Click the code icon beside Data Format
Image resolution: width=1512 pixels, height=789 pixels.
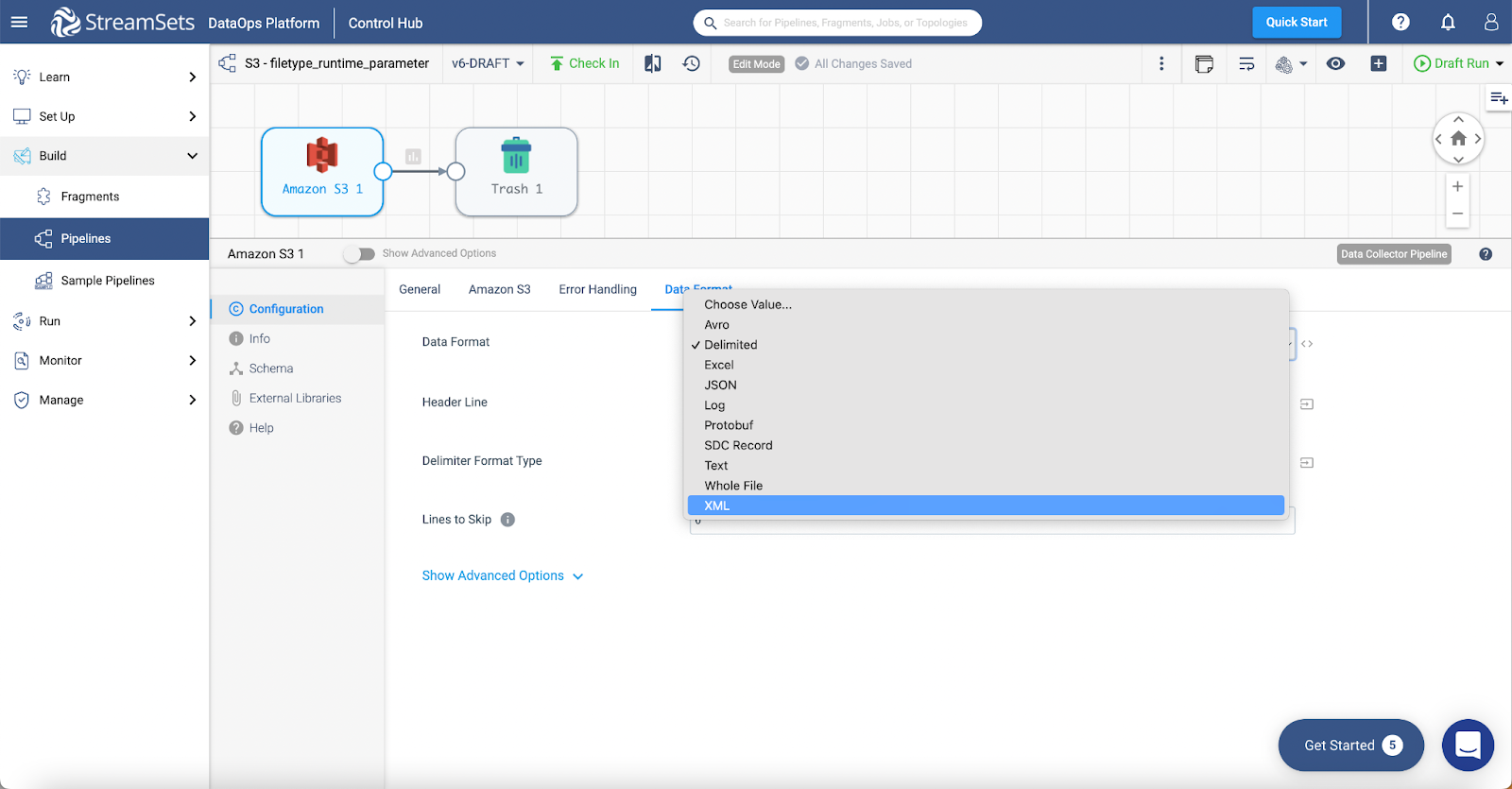click(1307, 344)
